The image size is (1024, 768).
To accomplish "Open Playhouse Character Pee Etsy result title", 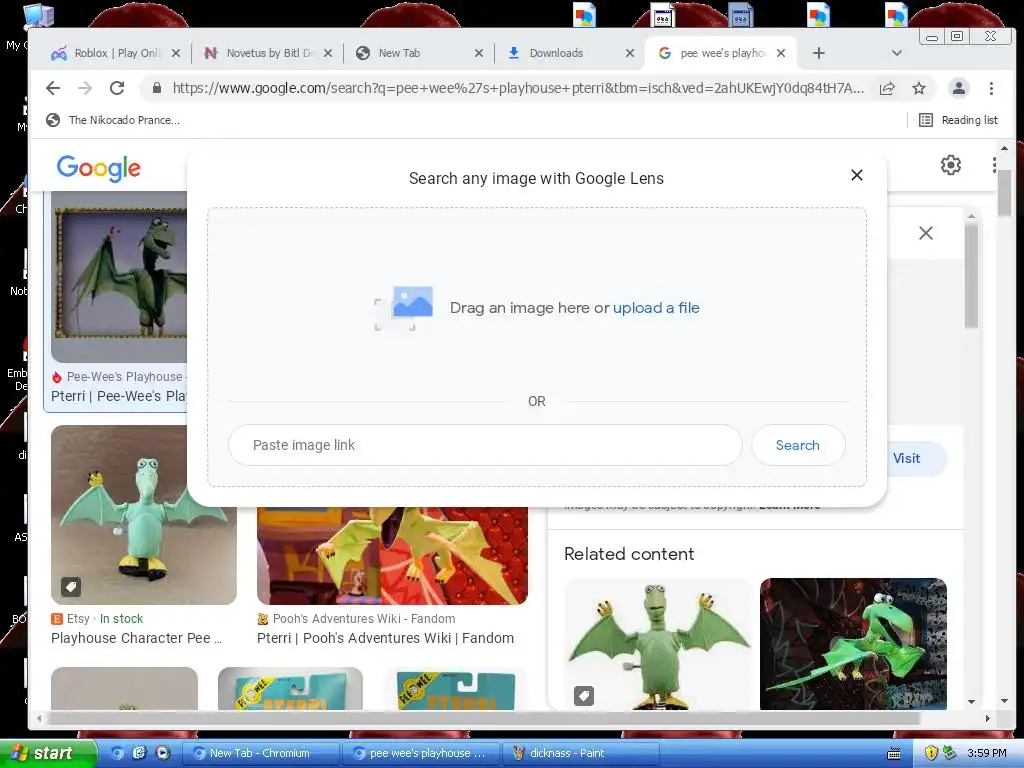I will (136, 638).
